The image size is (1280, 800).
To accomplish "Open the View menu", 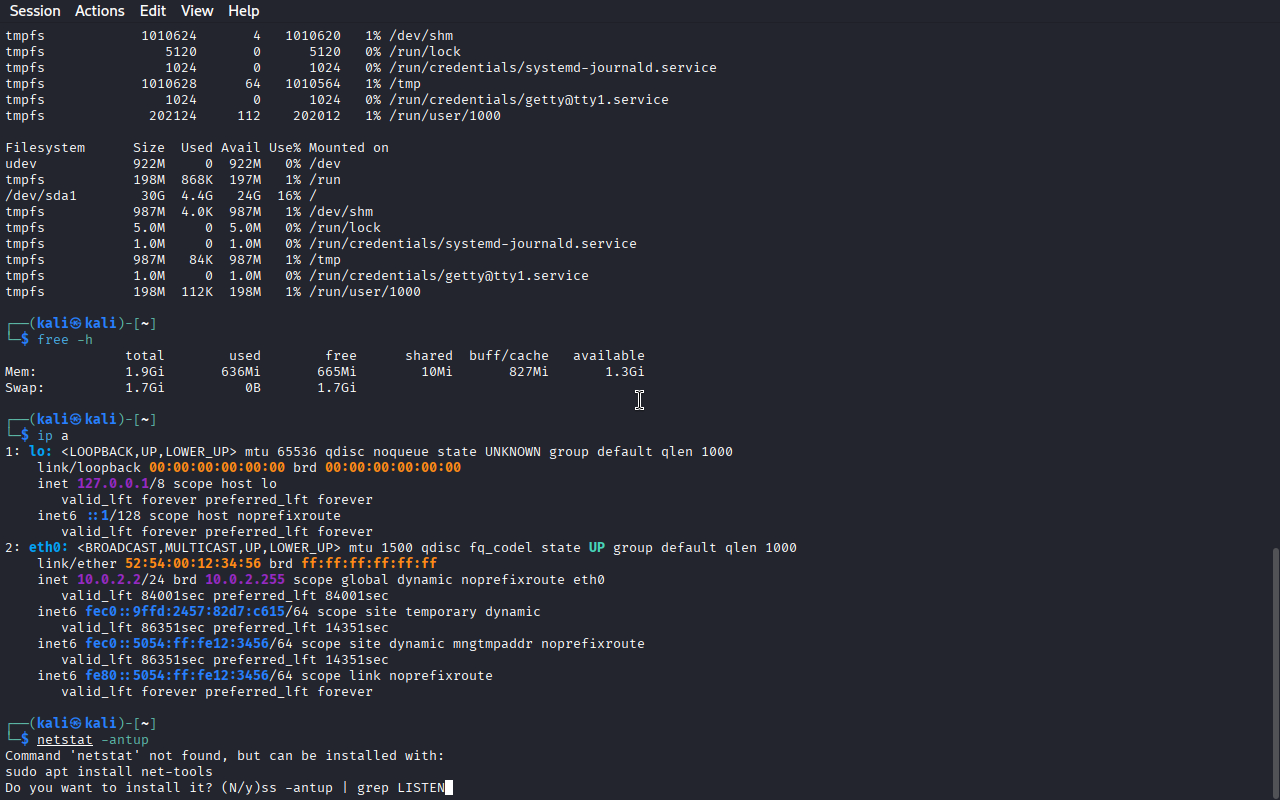I will (197, 11).
